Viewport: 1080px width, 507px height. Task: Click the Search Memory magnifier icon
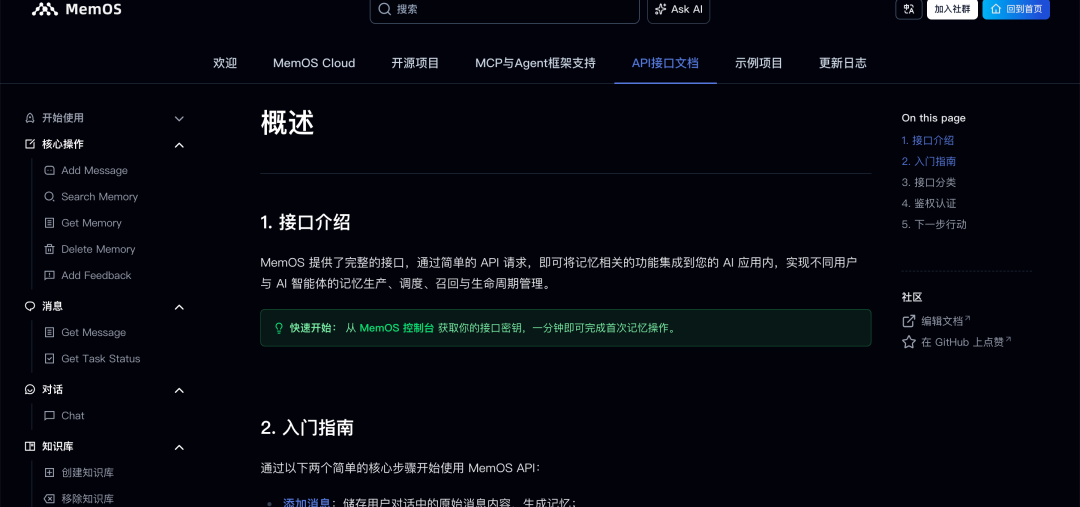click(x=49, y=196)
